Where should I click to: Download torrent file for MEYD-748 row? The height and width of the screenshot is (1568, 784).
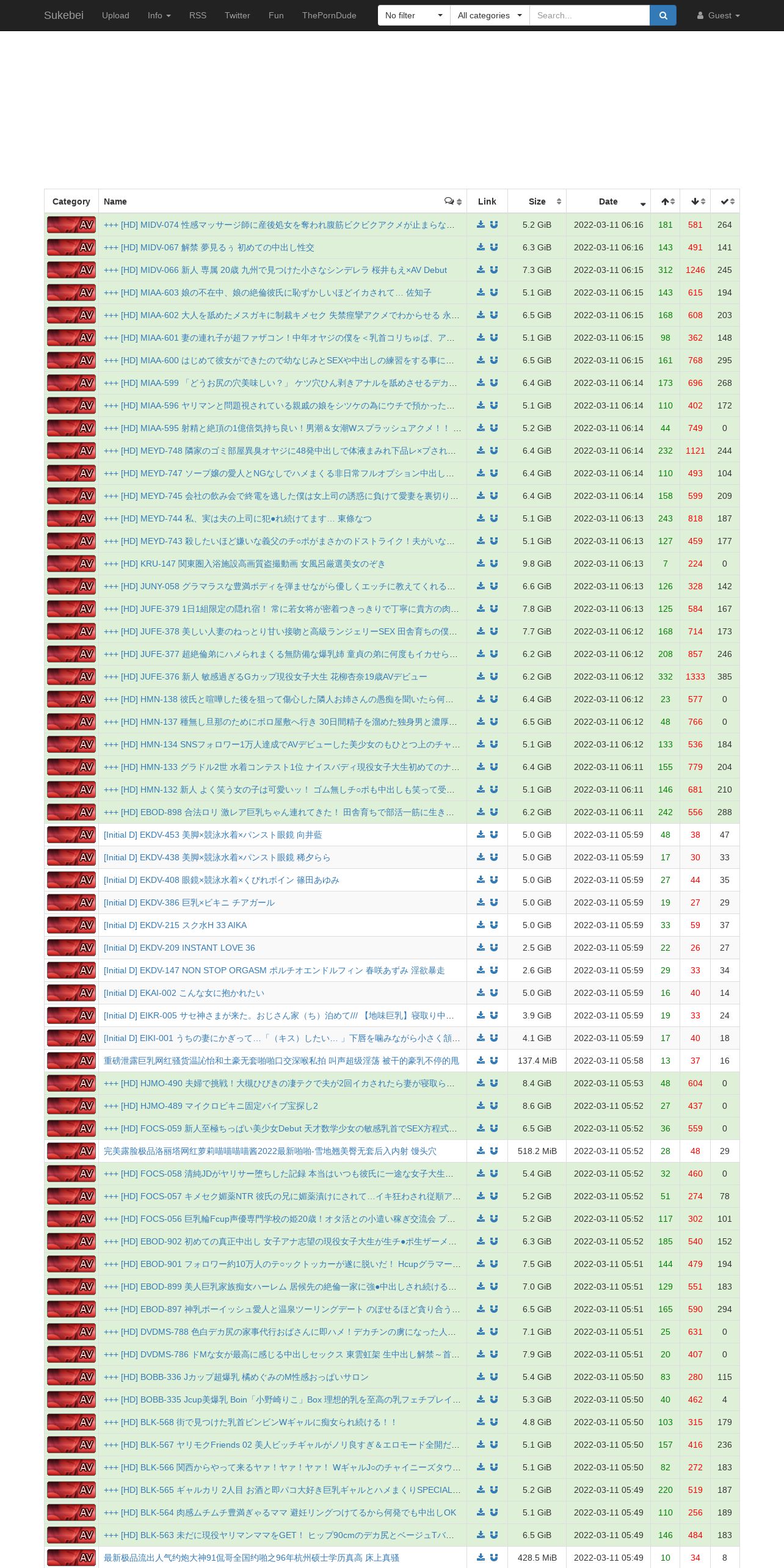click(x=481, y=451)
